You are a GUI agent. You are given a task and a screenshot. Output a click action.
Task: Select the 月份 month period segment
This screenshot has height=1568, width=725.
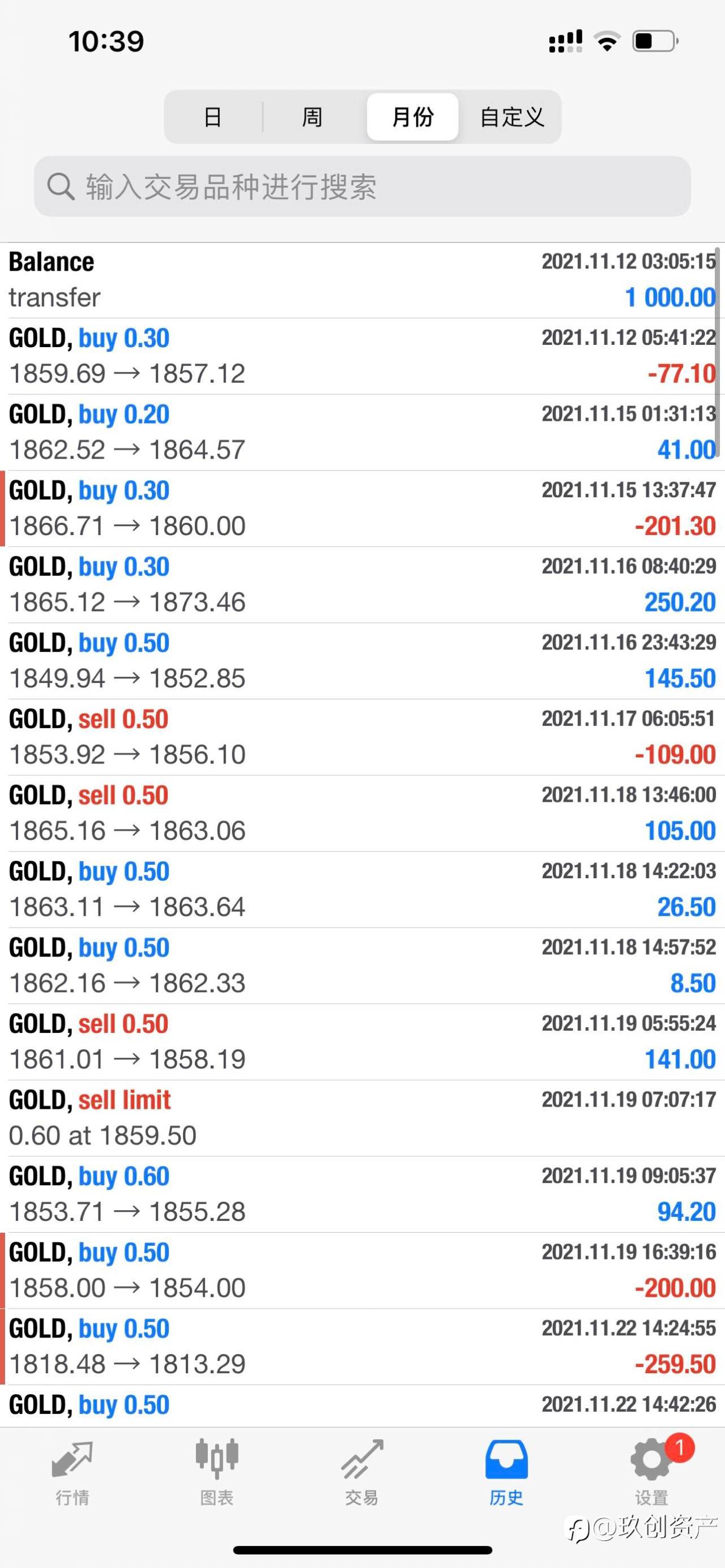pyautogui.click(x=413, y=117)
